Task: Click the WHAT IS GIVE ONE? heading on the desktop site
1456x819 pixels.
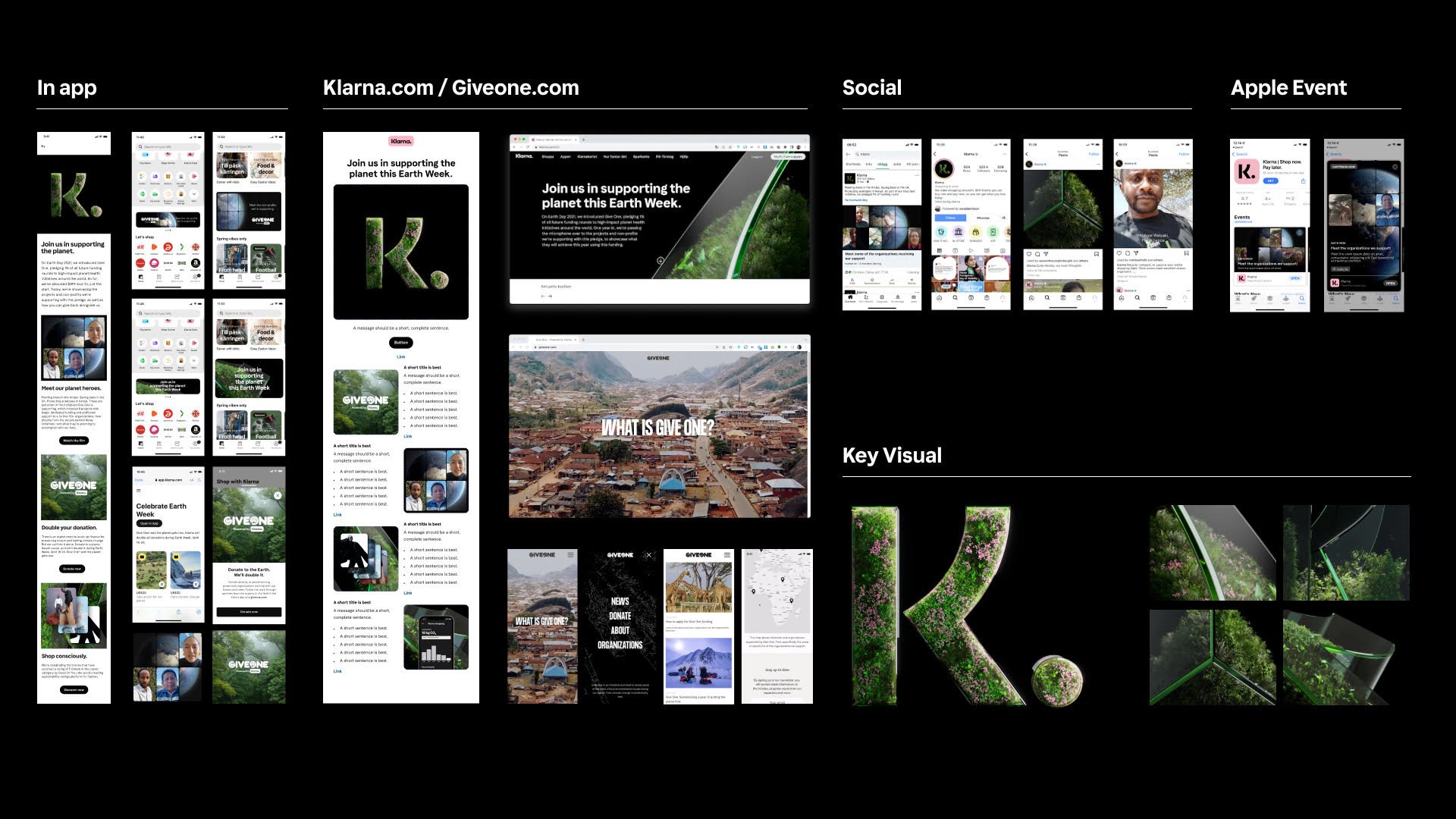Action: (x=657, y=428)
